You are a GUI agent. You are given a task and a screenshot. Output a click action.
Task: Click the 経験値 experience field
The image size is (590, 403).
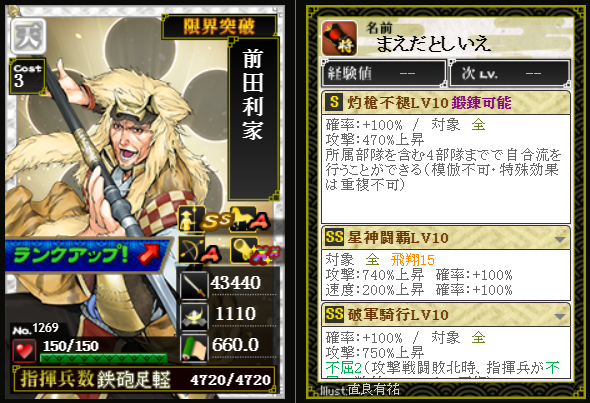click(384, 73)
